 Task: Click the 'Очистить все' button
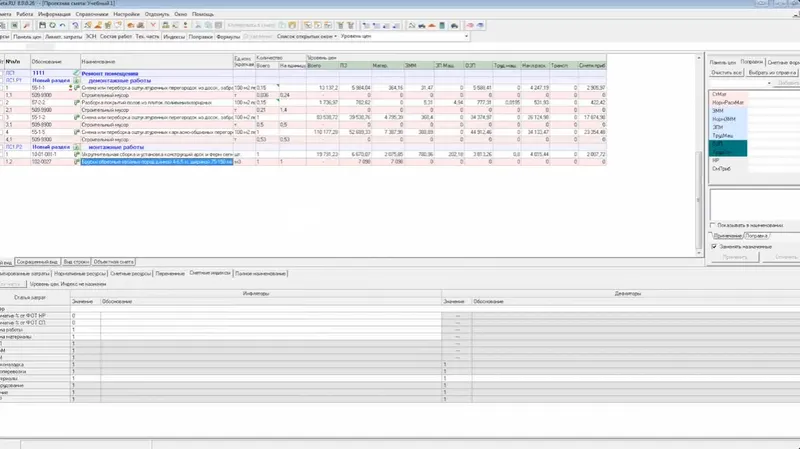coord(727,73)
